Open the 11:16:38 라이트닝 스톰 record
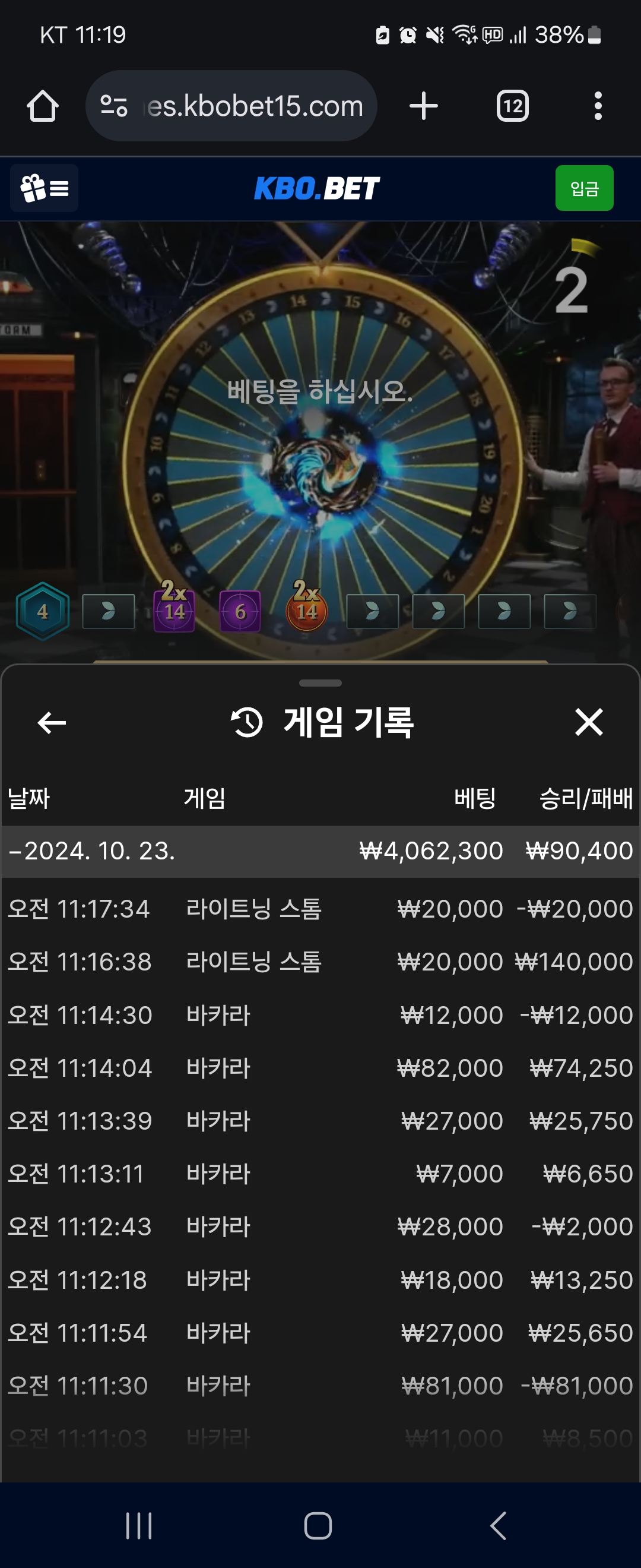The height and width of the screenshot is (1568, 641). pos(320,962)
